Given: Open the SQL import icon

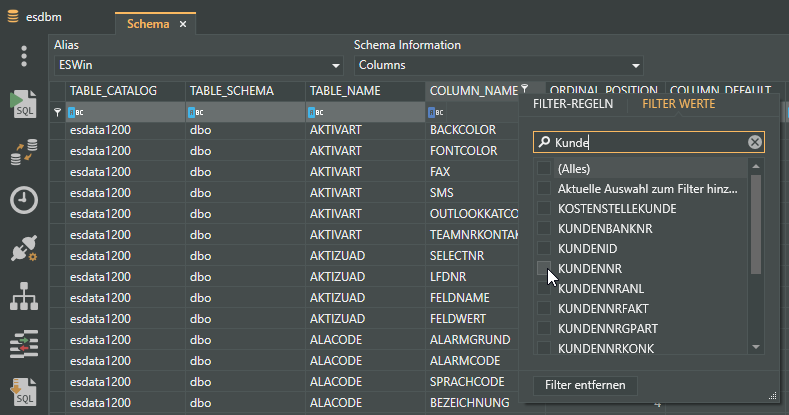Looking at the screenshot, I should [x=24, y=392].
